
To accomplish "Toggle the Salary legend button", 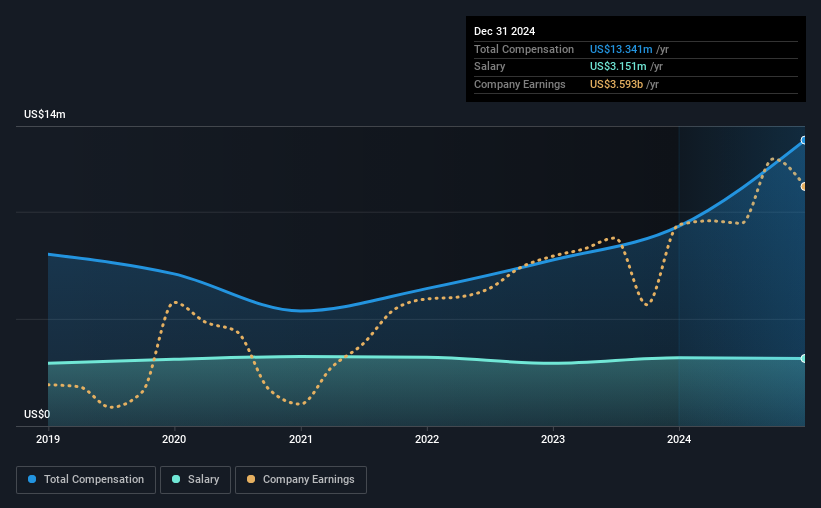I will pos(195,480).
